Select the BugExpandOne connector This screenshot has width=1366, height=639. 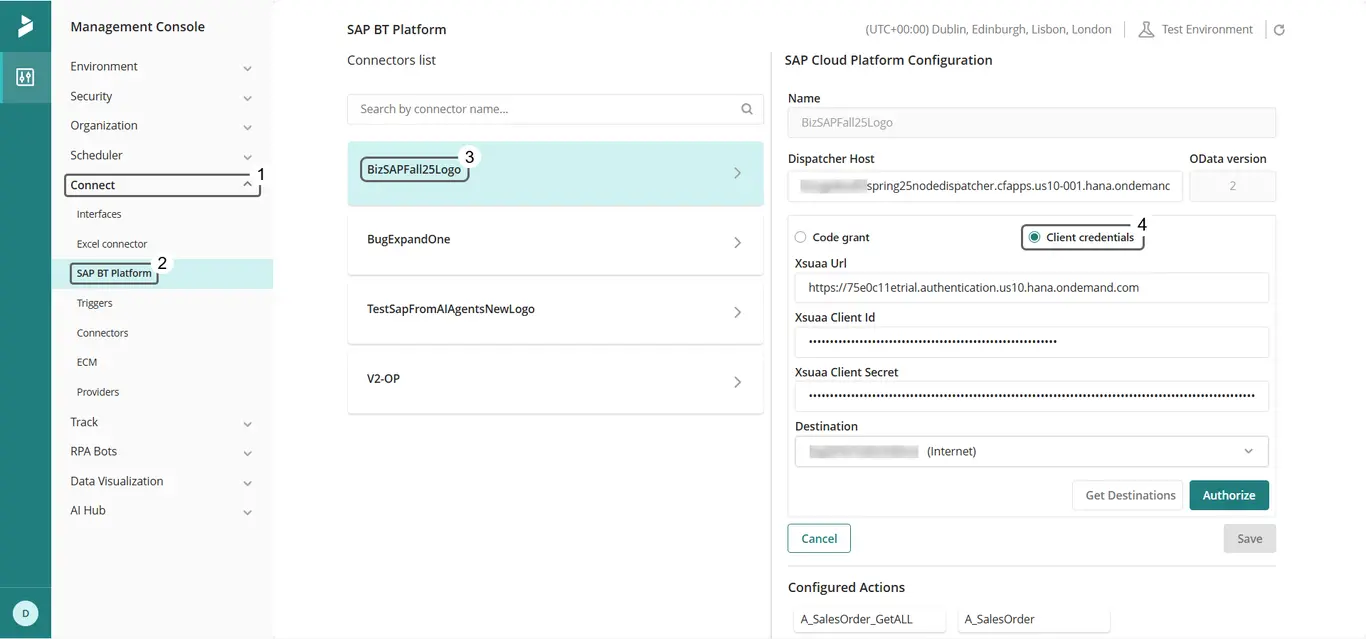pos(555,242)
